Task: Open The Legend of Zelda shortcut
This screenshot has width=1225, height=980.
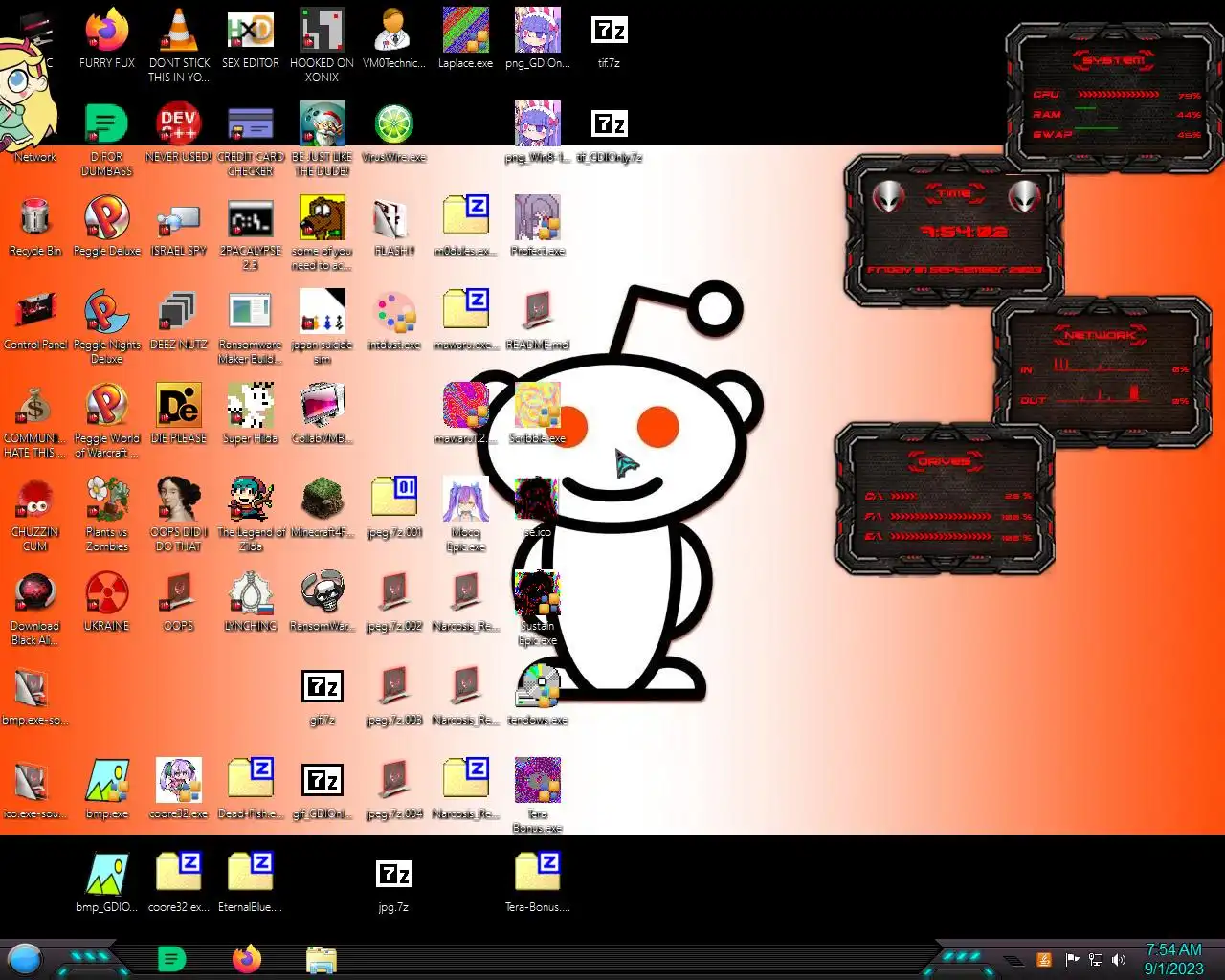Action: 251,513
